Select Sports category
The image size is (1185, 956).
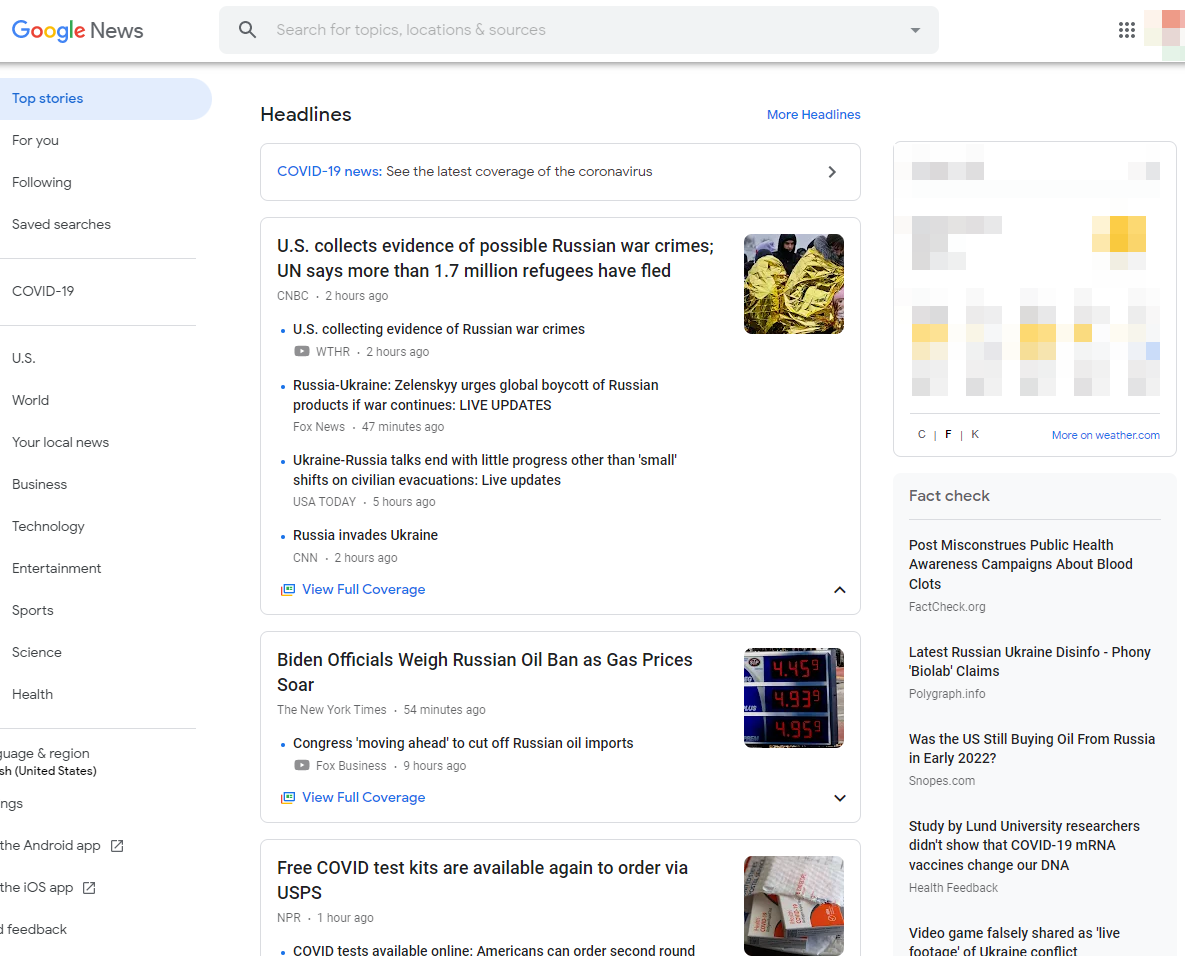point(32,611)
